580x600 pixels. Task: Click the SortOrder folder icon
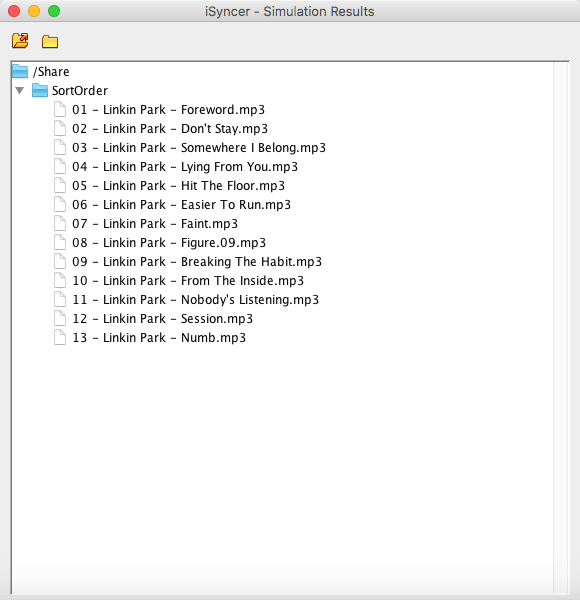pyautogui.click(x=40, y=90)
